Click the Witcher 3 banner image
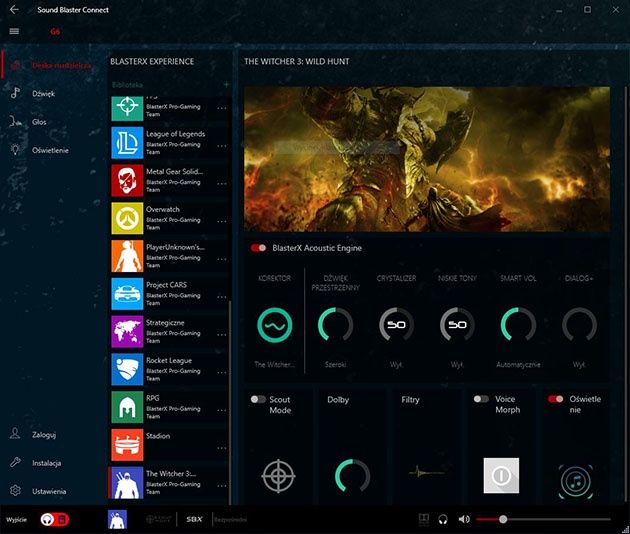This screenshot has width=630, height=534. tap(427, 159)
